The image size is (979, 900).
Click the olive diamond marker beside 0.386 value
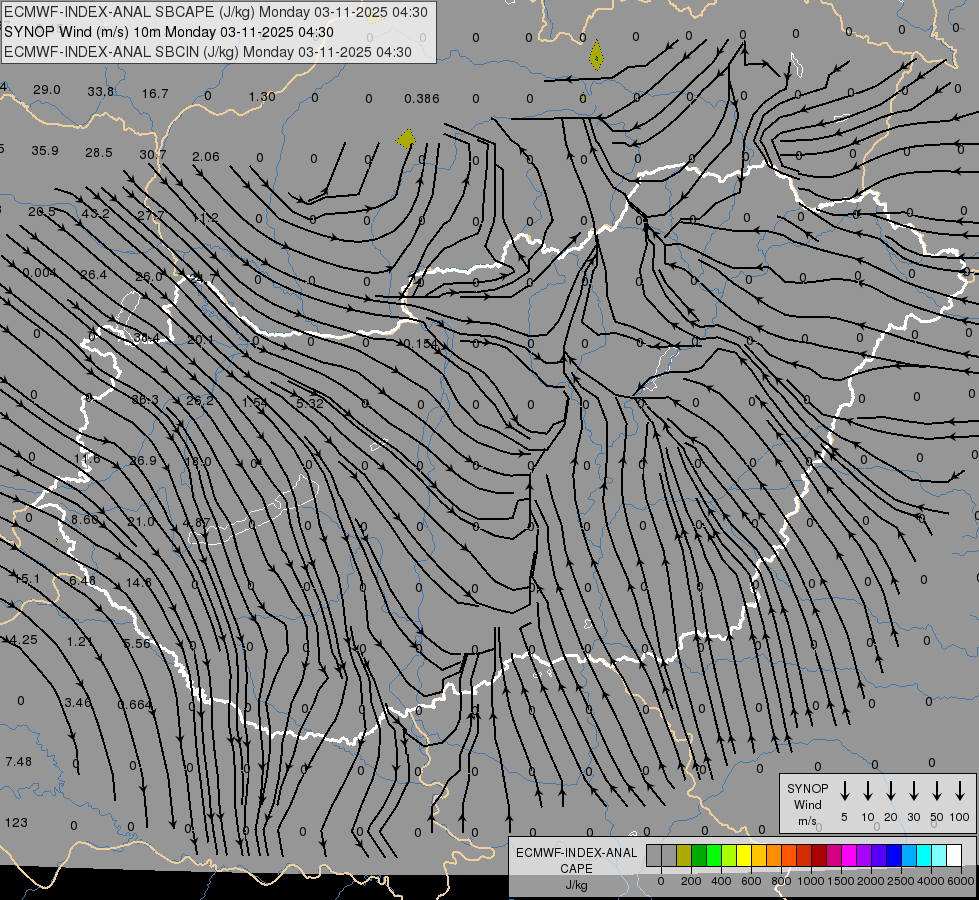[406, 139]
